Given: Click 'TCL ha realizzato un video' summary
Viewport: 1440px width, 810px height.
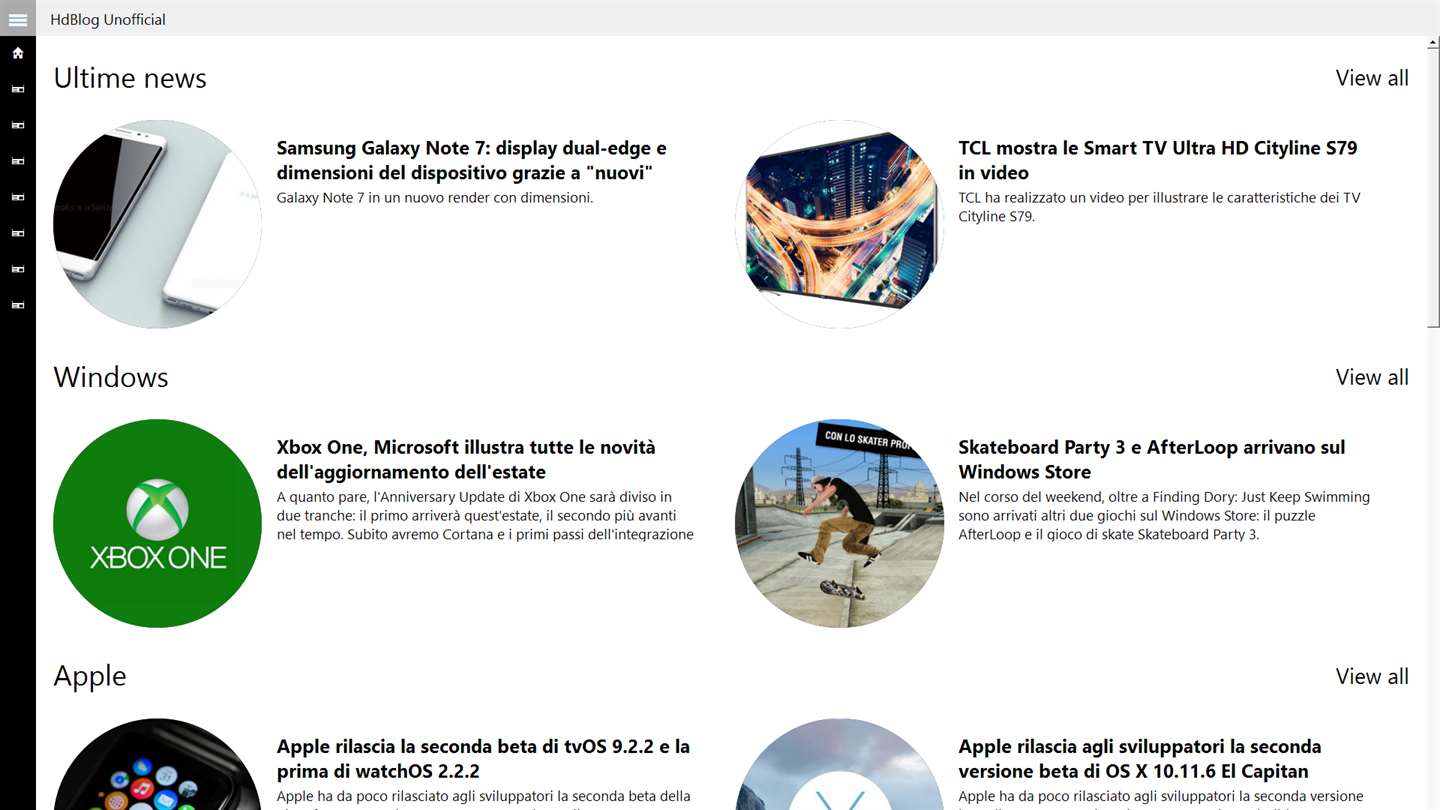Looking at the screenshot, I should [x=1159, y=207].
